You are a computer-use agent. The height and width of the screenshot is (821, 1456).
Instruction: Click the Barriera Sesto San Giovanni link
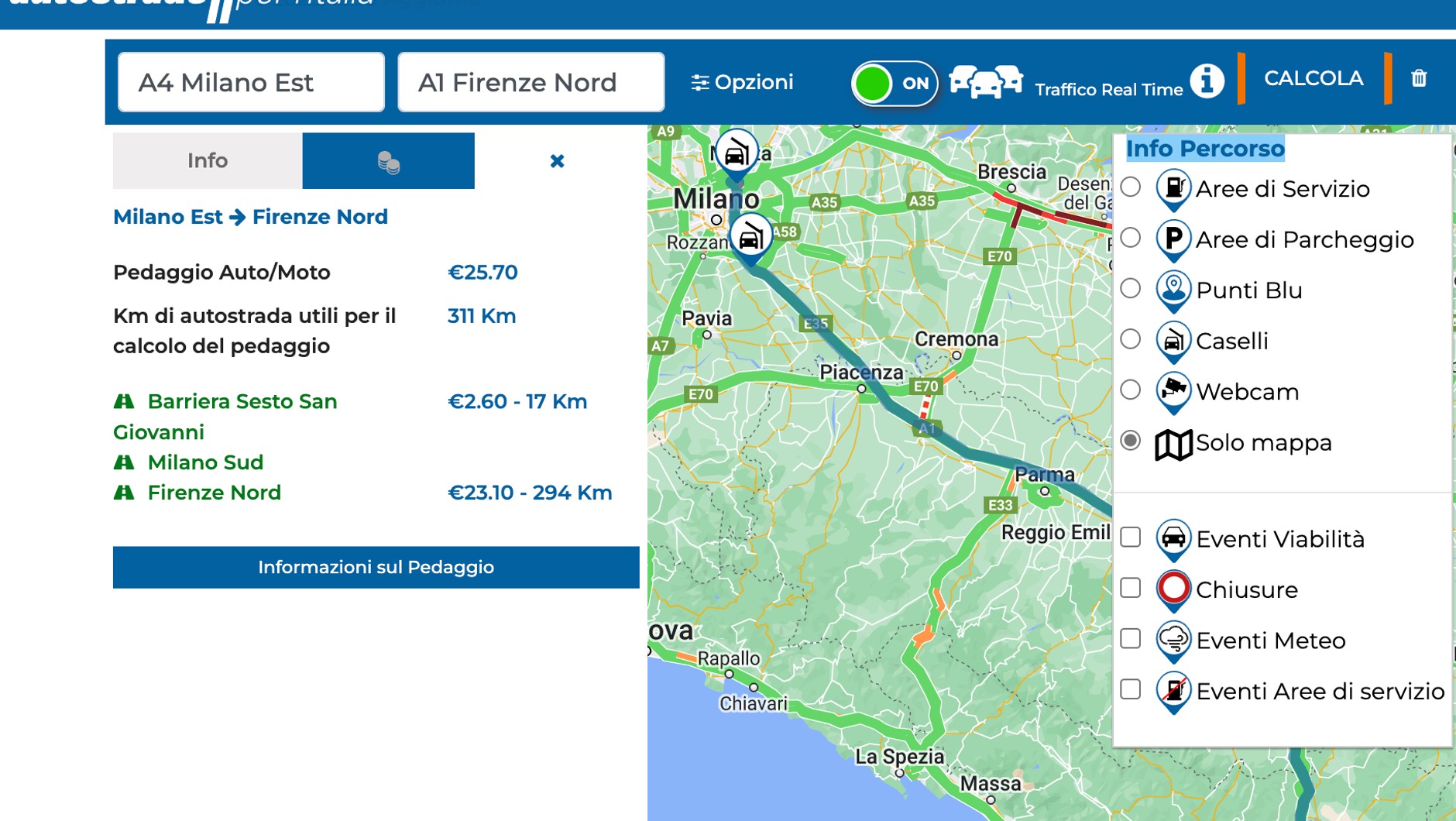[225, 417]
